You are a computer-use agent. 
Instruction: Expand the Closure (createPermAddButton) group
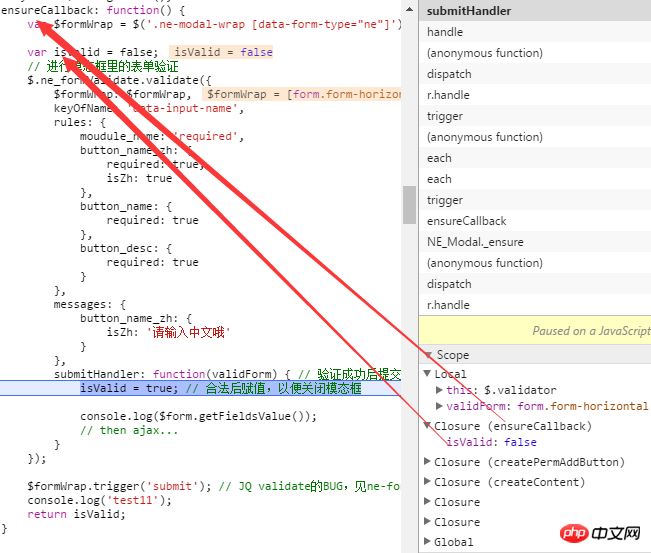pyautogui.click(x=427, y=461)
